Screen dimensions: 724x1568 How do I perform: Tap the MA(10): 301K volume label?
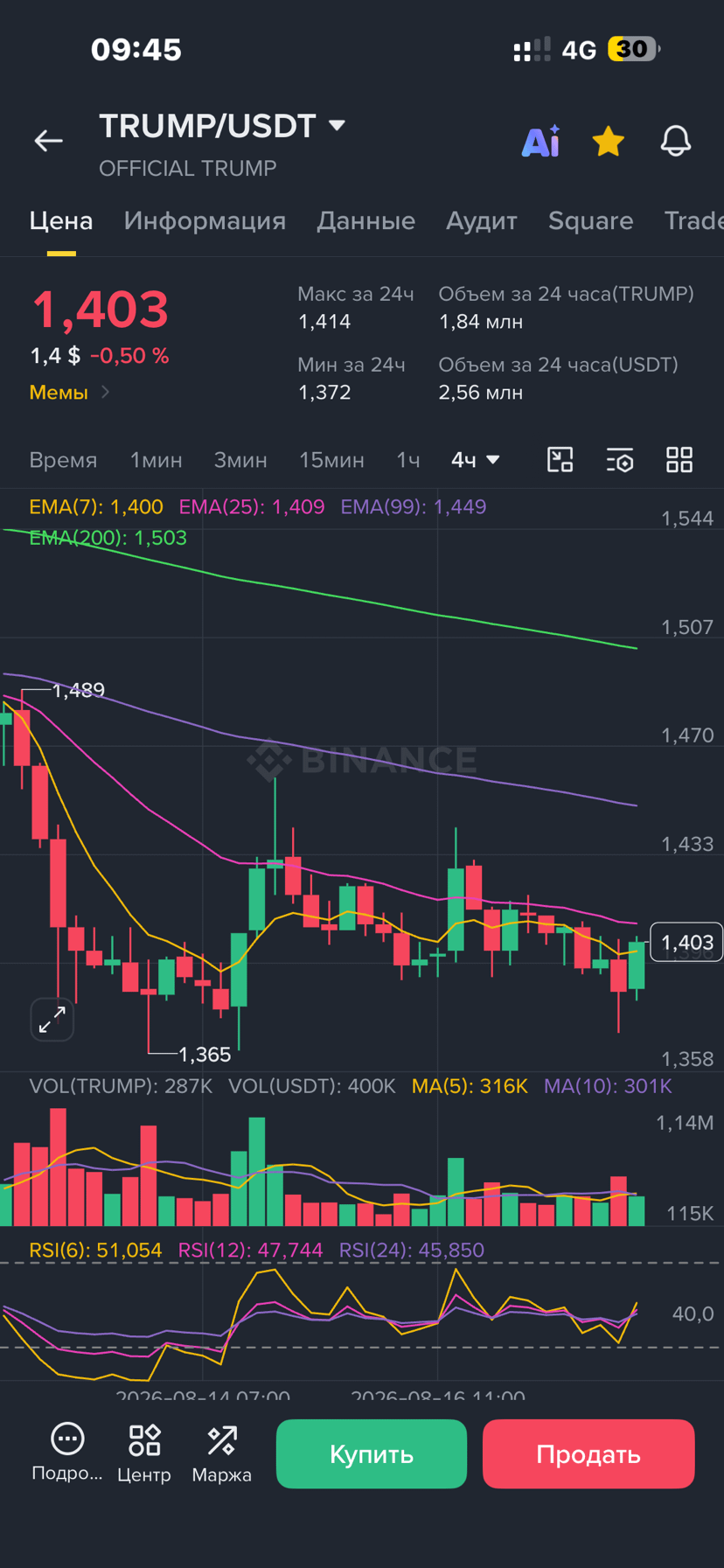(608, 1086)
